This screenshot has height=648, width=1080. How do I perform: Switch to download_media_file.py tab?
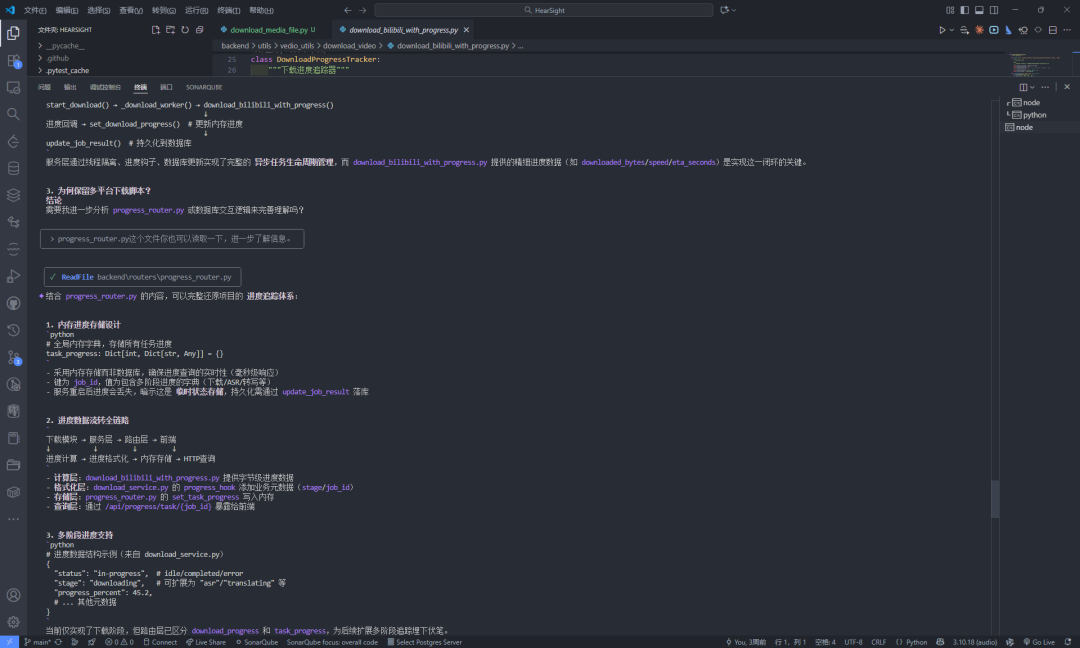point(269,30)
